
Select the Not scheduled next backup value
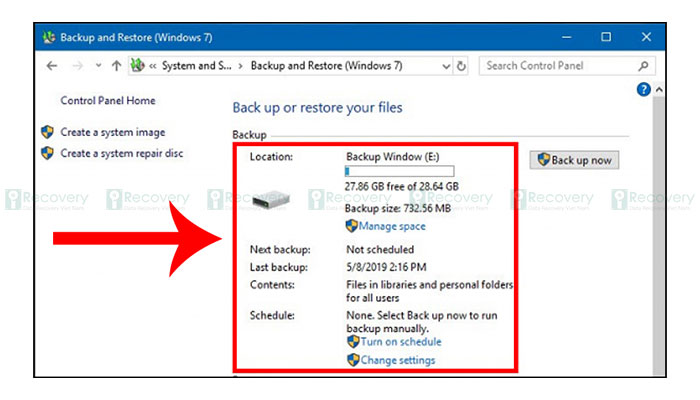380,250
